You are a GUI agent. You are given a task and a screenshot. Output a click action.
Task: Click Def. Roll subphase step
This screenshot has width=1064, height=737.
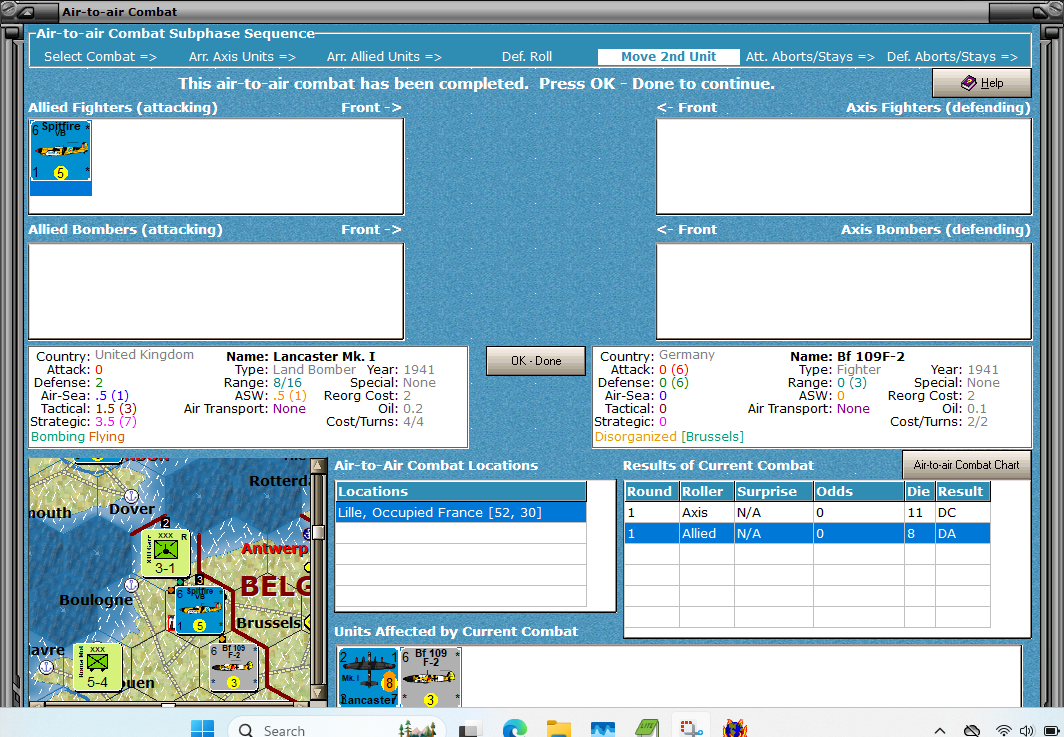[x=527, y=57]
